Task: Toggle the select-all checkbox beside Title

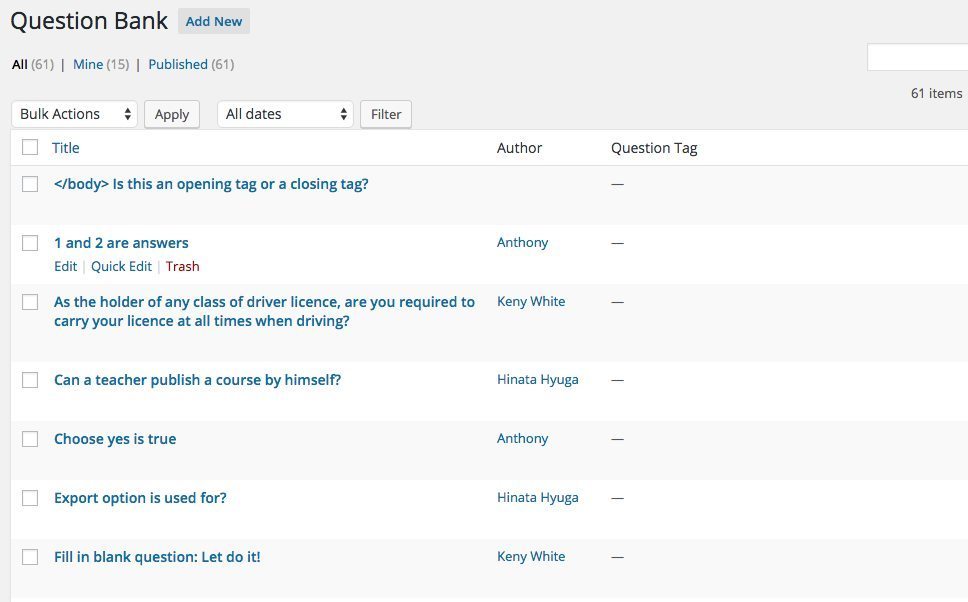Action: [x=30, y=147]
